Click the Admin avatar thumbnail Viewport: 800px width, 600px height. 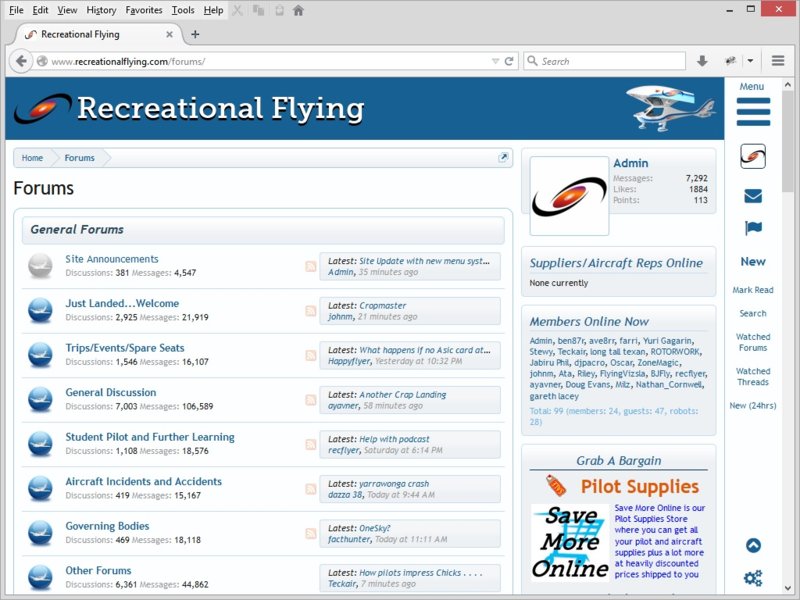pyautogui.click(x=569, y=196)
